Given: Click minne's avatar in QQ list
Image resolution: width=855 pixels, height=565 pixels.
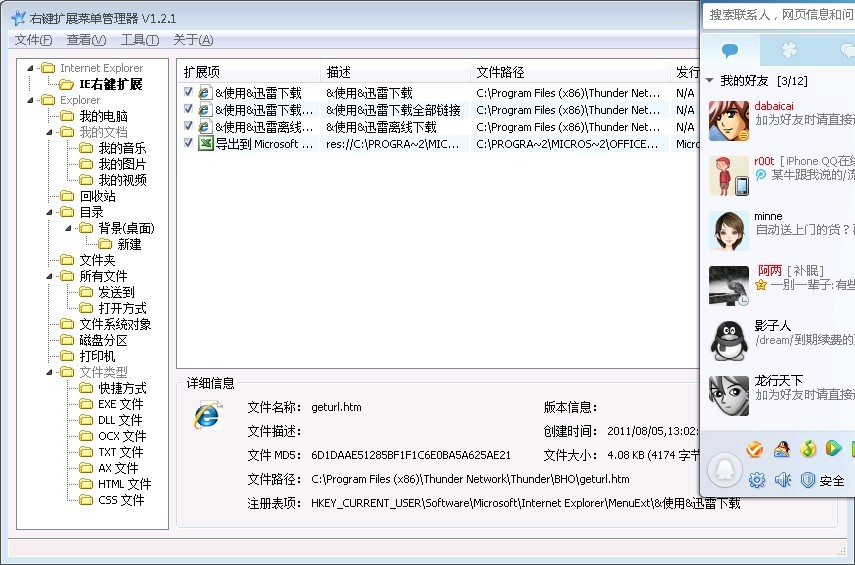Looking at the screenshot, I should pos(729,231).
